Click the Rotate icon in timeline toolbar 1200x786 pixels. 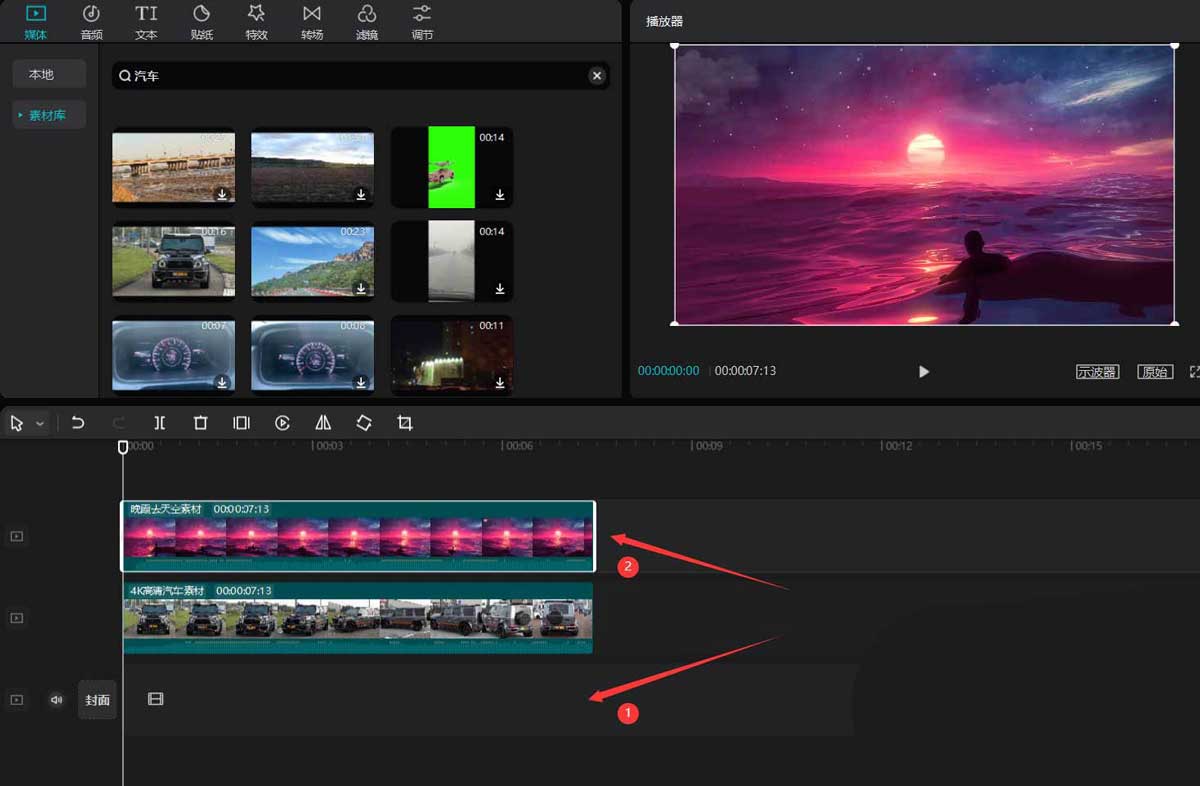[364, 423]
